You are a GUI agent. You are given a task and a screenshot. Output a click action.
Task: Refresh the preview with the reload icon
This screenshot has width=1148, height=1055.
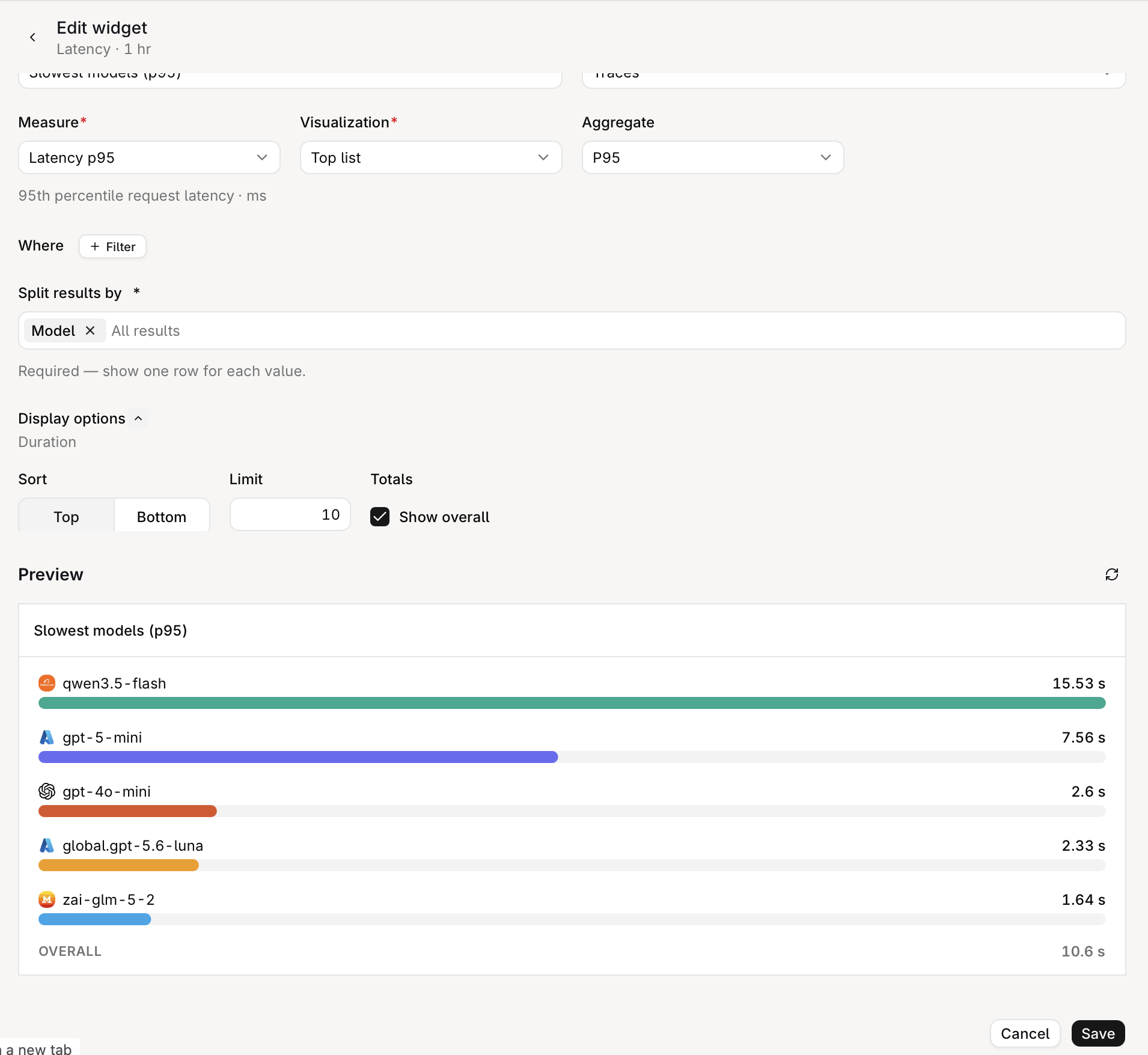point(1111,574)
